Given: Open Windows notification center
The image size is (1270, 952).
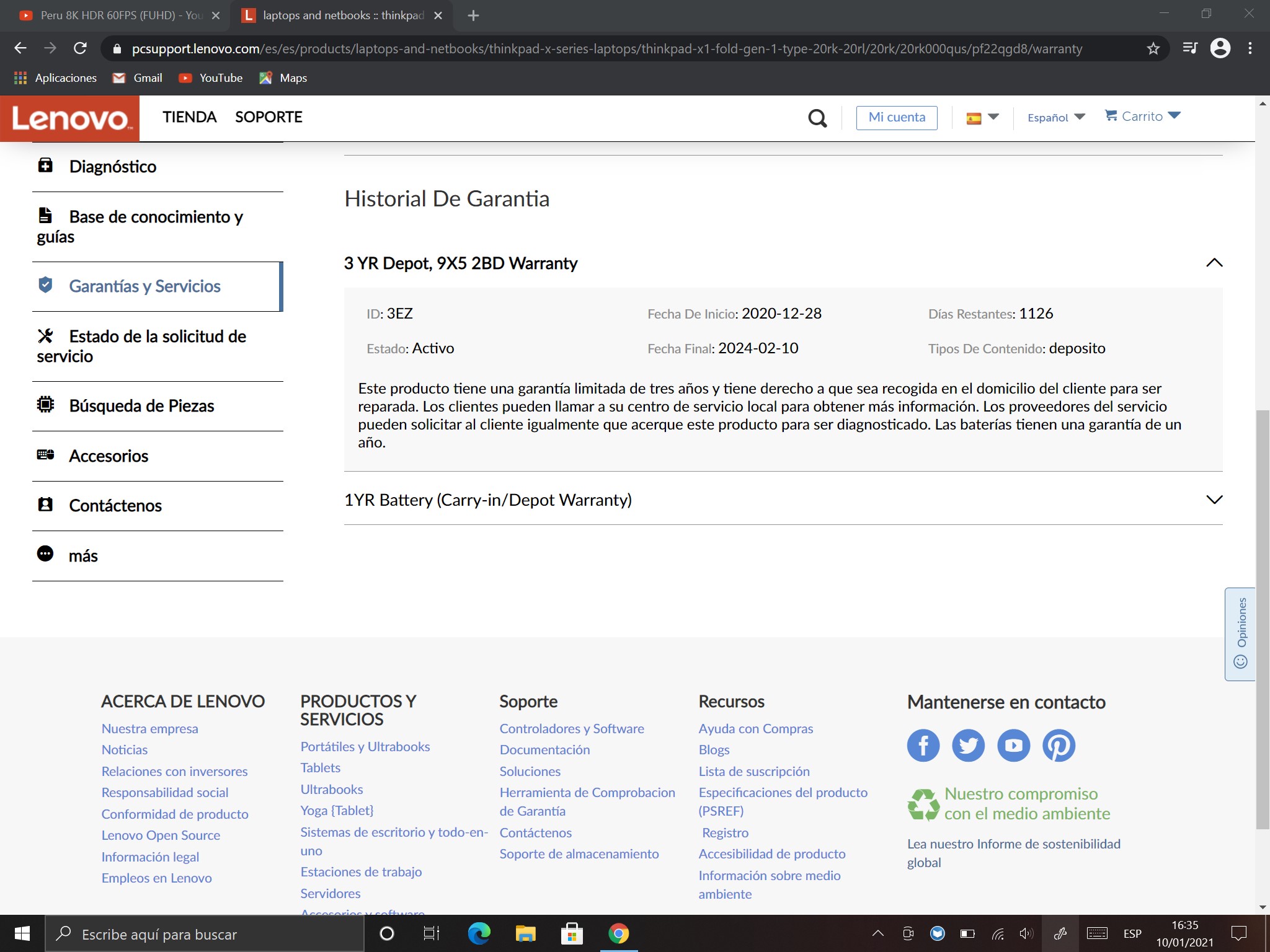Looking at the screenshot, I should click(x=1239, y=934).
